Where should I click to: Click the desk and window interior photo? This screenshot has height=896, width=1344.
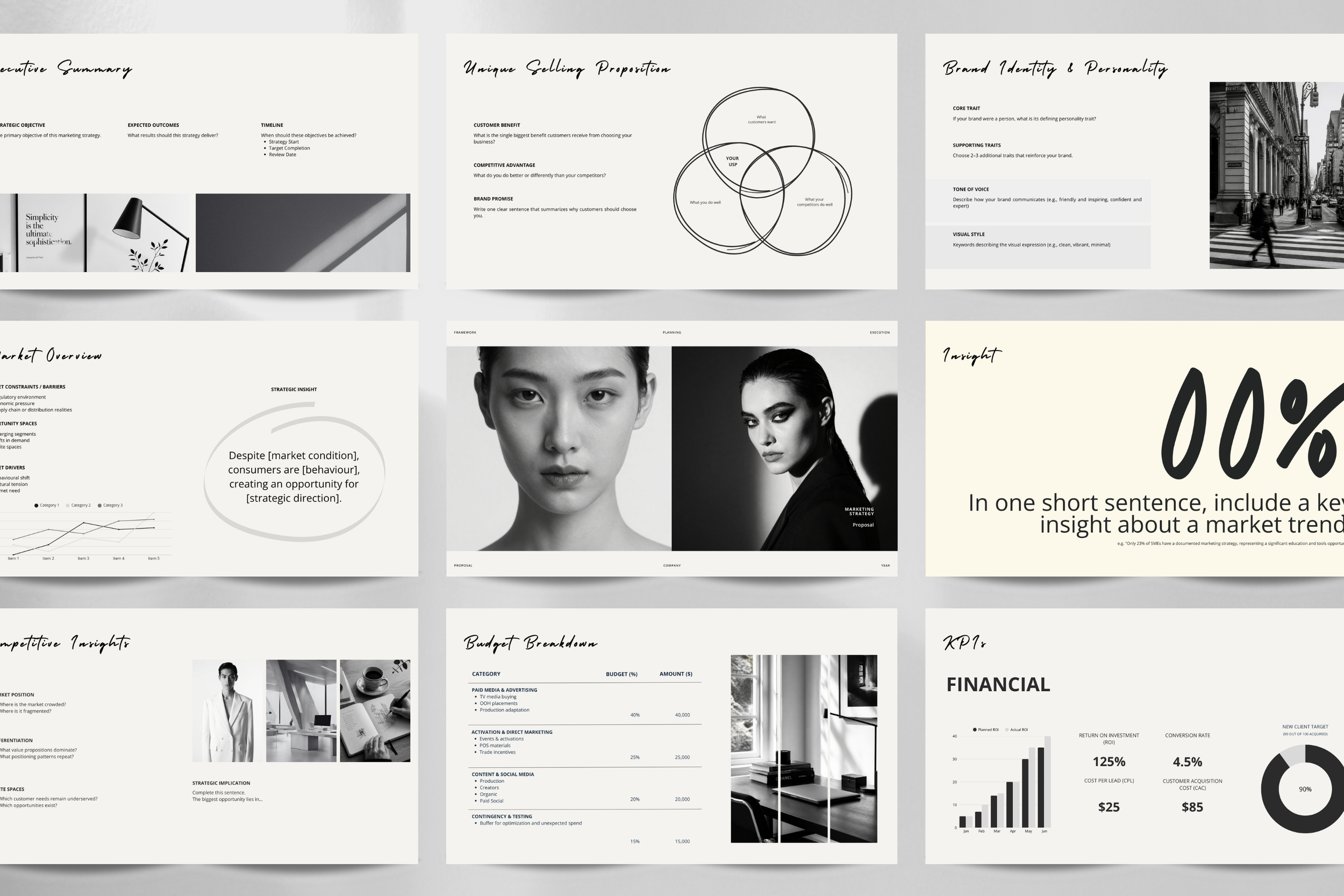(x=804, y=749)
